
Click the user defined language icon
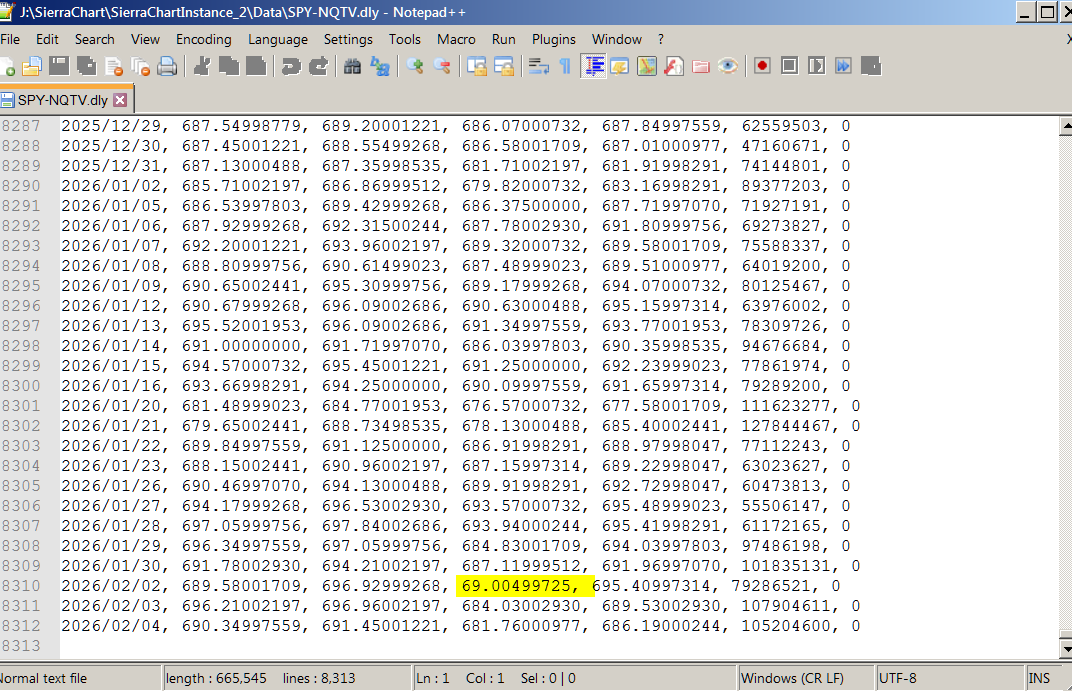[620, 66]
